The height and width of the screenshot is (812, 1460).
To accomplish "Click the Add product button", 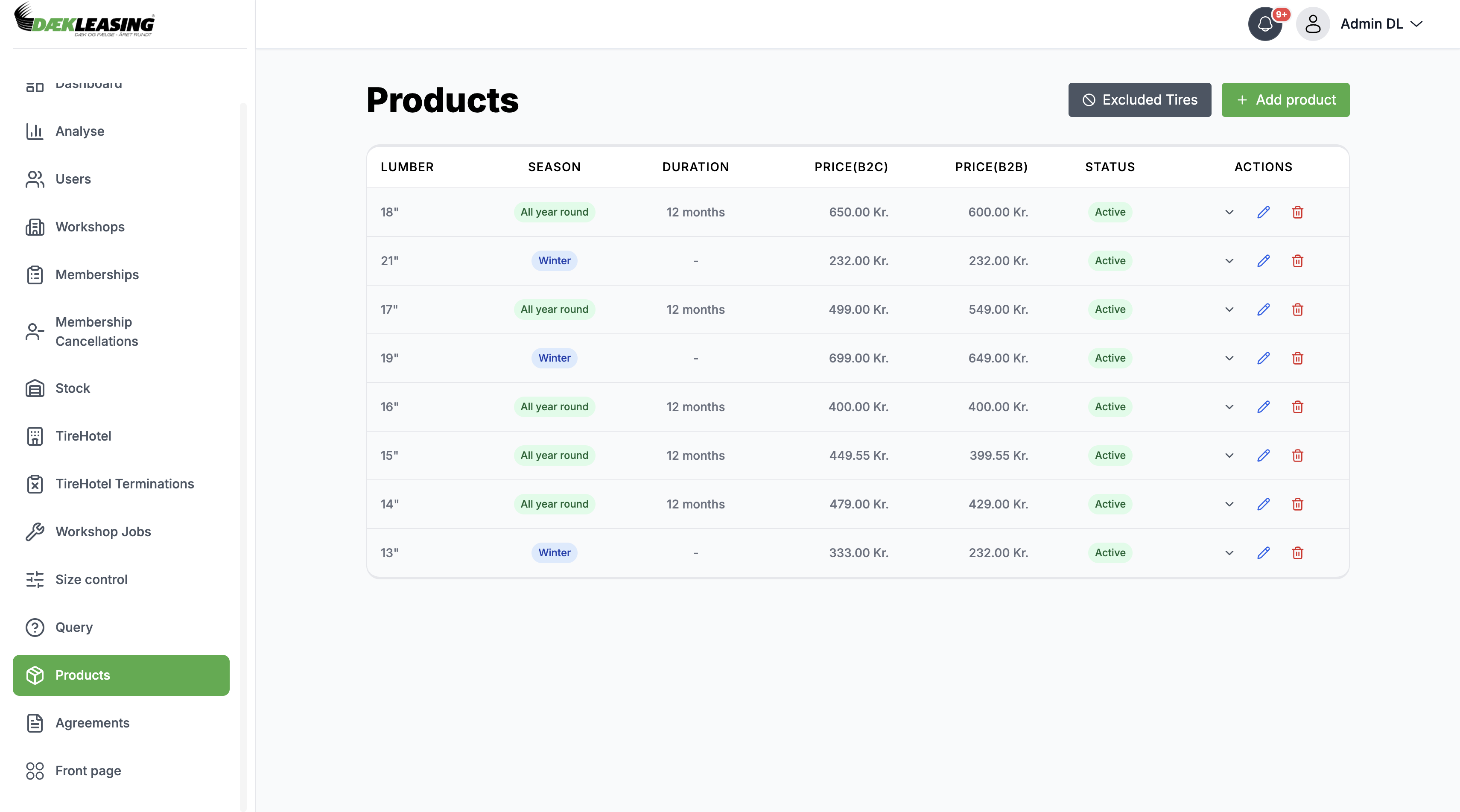I will coord(1285,100).
